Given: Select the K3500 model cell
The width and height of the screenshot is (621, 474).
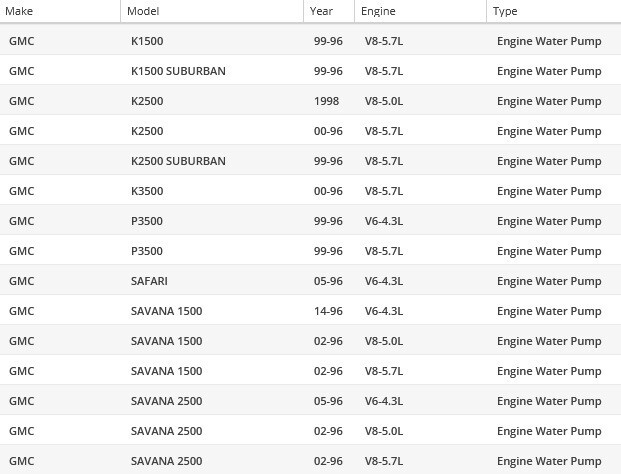Looking at the screenshot, I should [147, 191].
